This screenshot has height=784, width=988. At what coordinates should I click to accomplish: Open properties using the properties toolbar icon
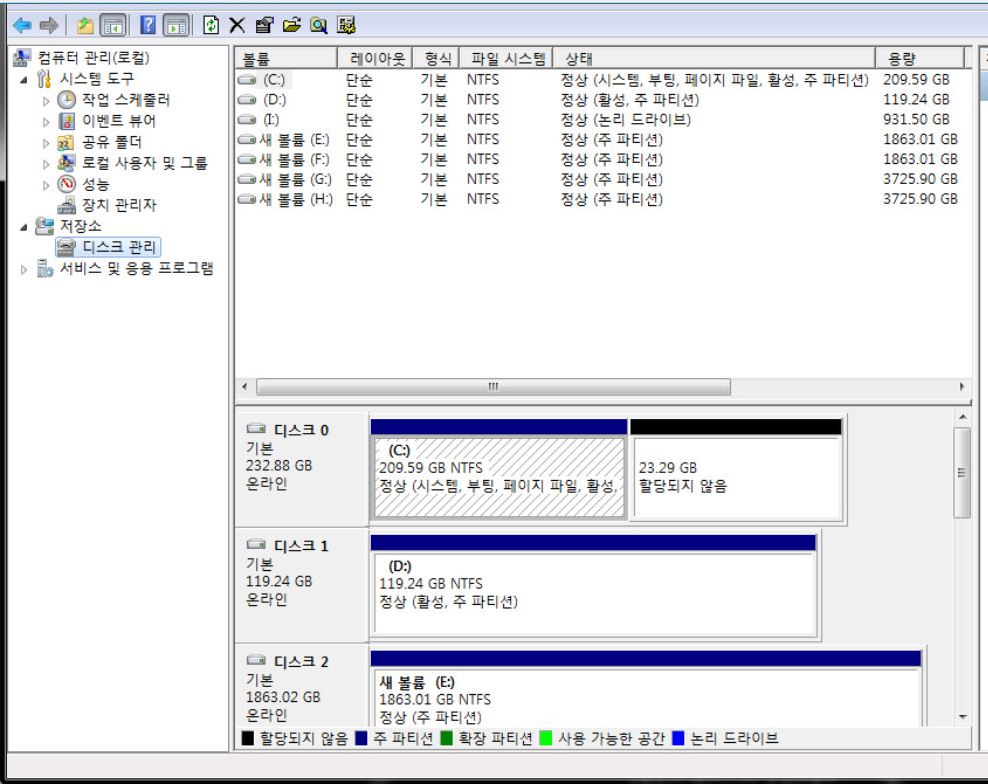point(265,24)
